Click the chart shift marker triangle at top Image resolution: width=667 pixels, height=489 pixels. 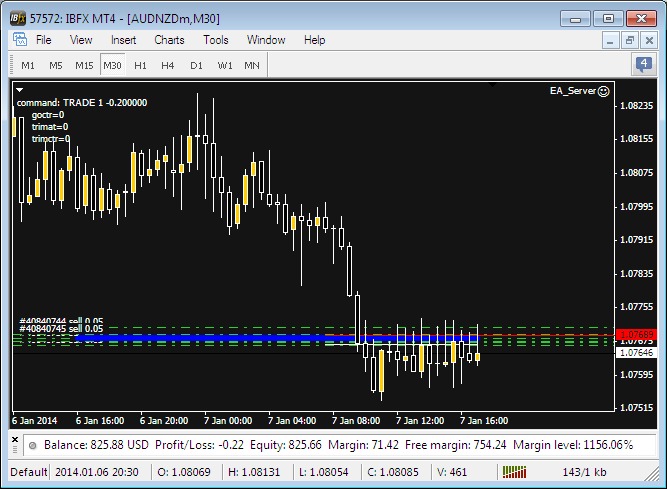pos(492,85)
